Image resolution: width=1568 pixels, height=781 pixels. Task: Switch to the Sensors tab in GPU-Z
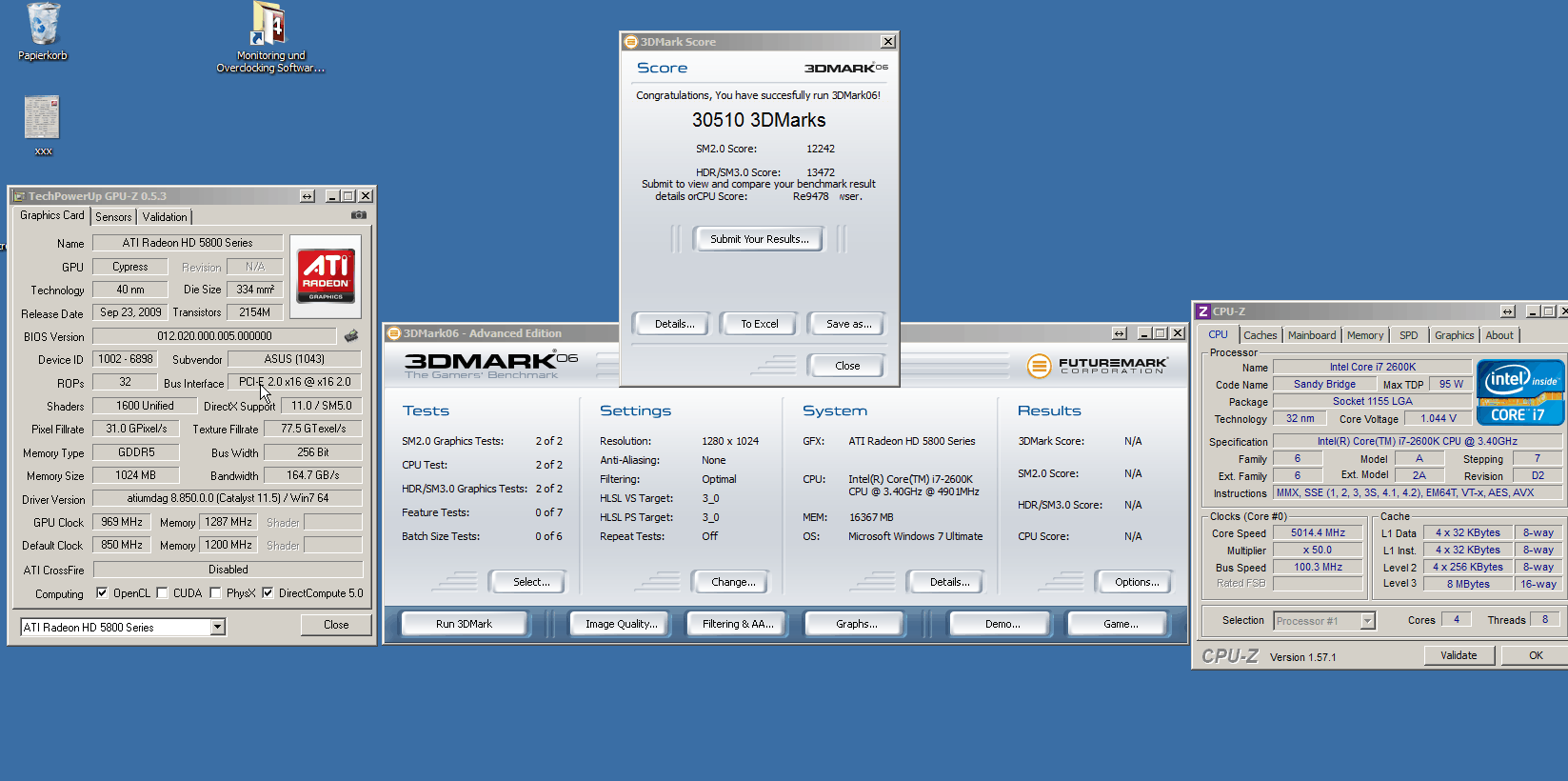113,217
